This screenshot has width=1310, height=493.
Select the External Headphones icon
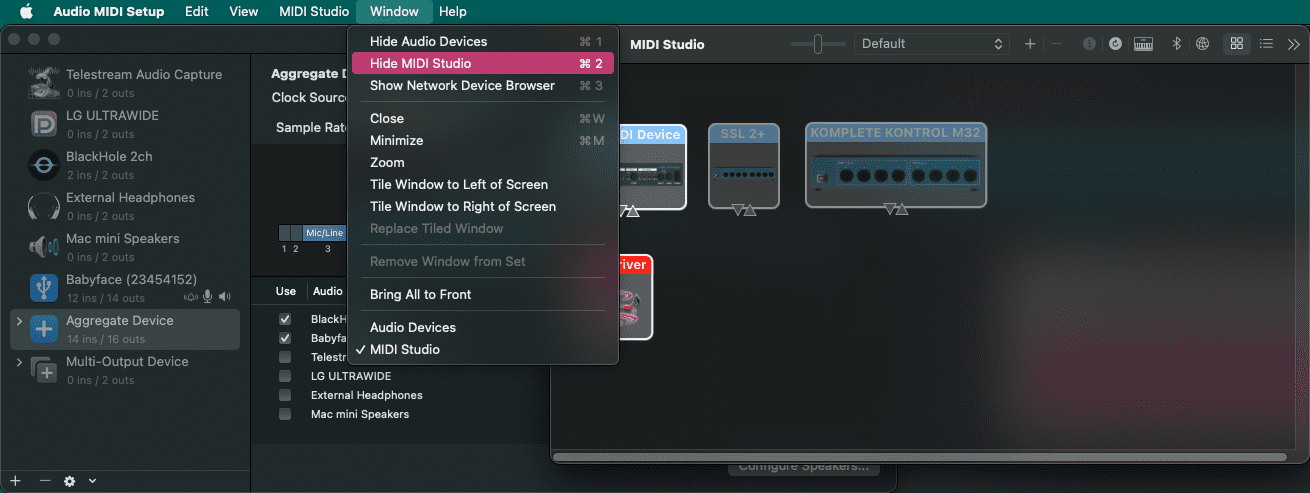[x=44, y=206]
